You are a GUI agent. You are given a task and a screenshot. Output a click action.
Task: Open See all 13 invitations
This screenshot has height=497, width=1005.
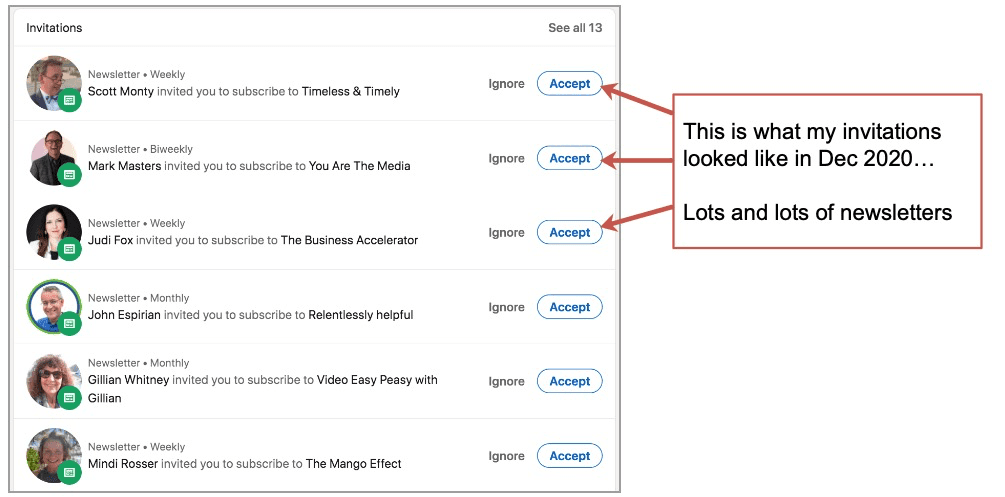click(x=575, y=28)
